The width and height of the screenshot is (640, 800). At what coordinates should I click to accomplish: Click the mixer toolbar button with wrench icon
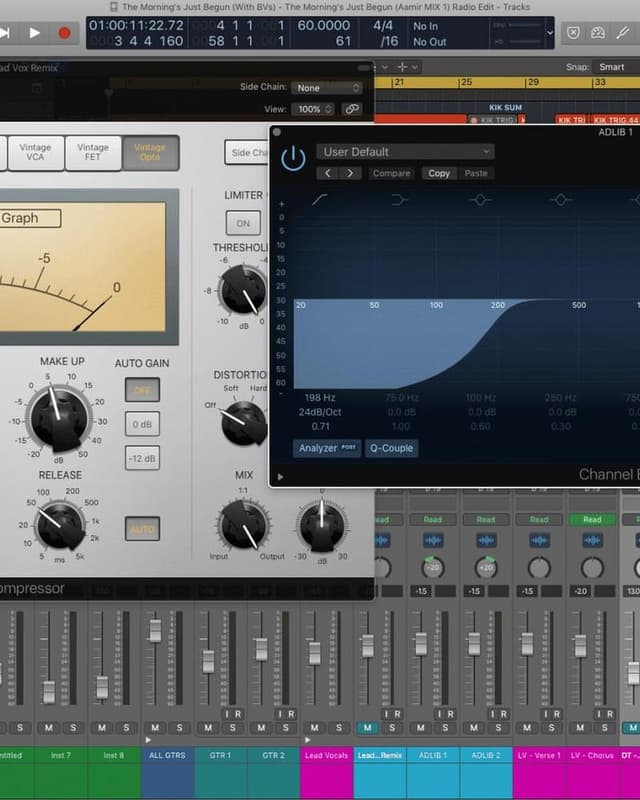[622, 33]
